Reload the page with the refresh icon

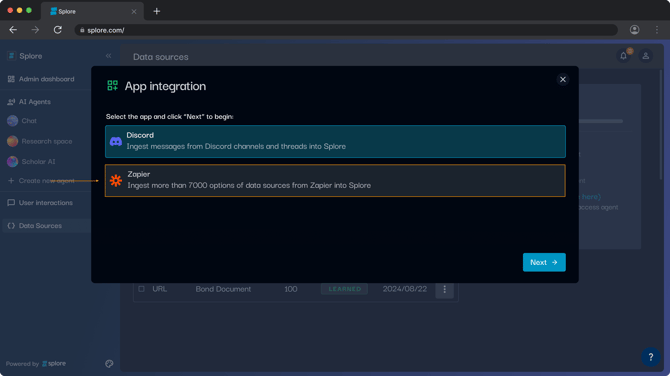(x=58, y=30)
